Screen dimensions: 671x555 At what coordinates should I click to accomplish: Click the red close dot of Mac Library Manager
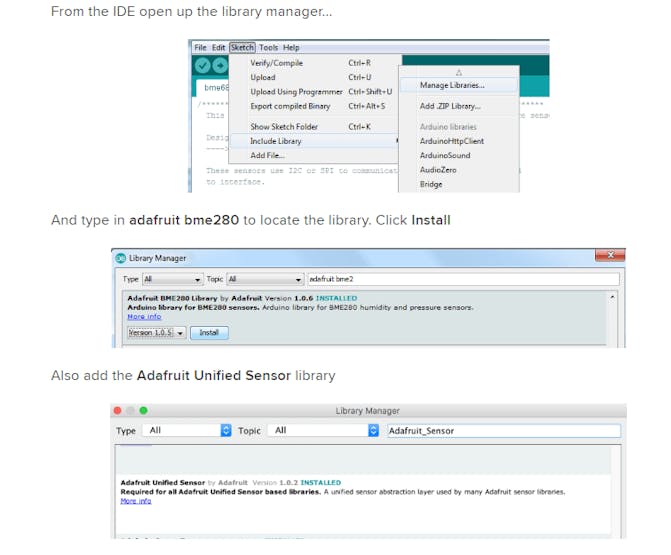pyautogui.click(x=117, y=410)
